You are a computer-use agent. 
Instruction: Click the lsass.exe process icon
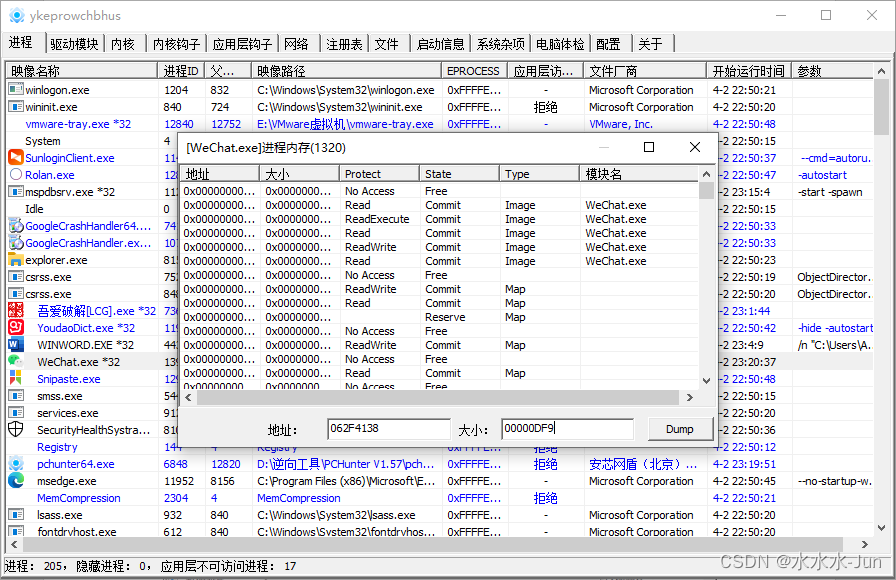(16, 515)
